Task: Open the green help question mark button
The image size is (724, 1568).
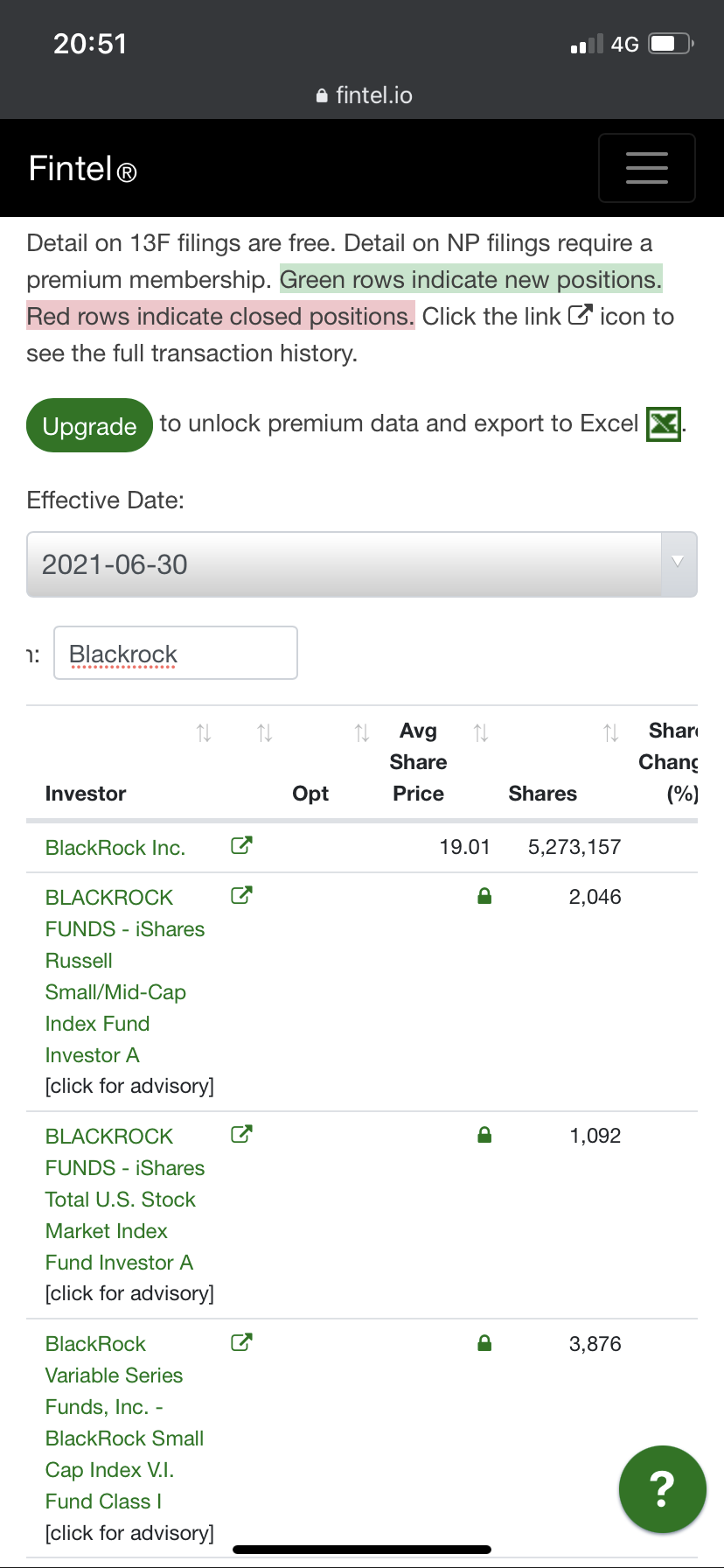Action: click(662, 1488)
